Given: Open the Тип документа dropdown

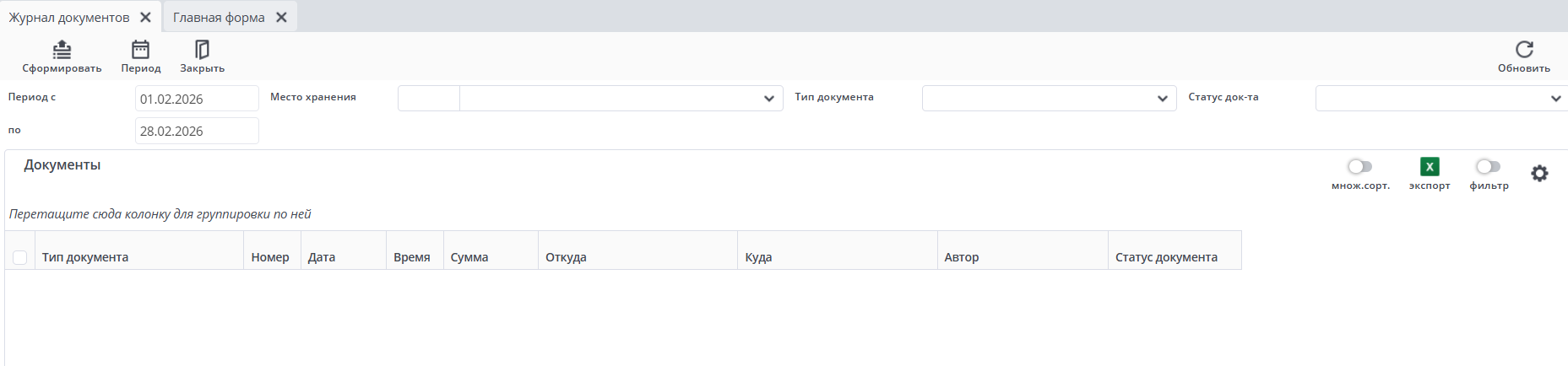Looking at the screenshot, I should tap(1162, 99).
